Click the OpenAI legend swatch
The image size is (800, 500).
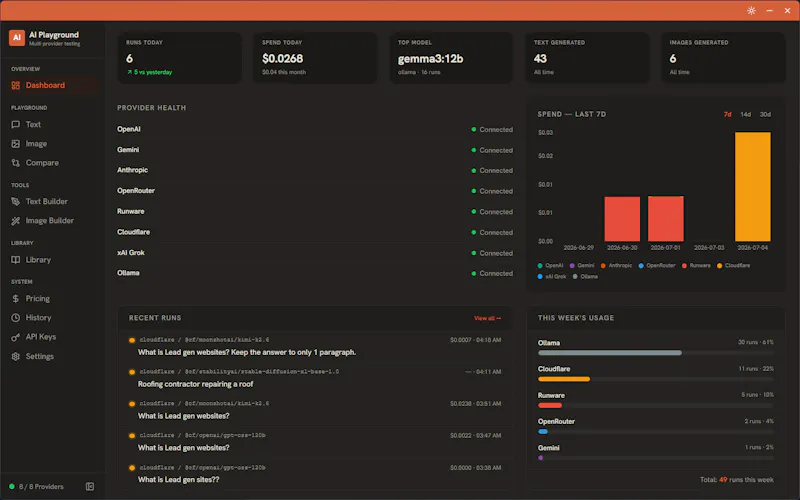point(540,266)
